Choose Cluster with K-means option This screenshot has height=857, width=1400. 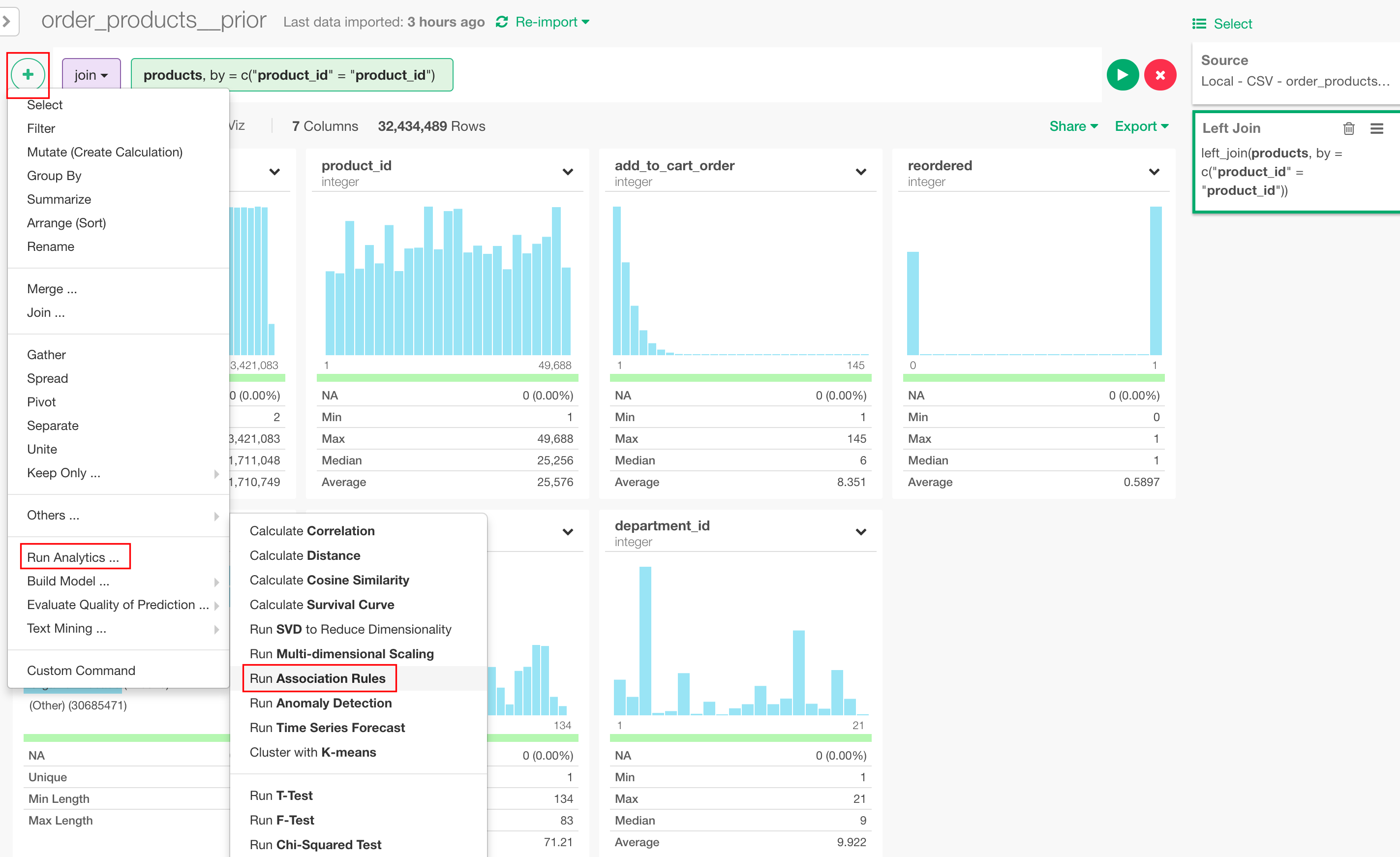point(312,752)
